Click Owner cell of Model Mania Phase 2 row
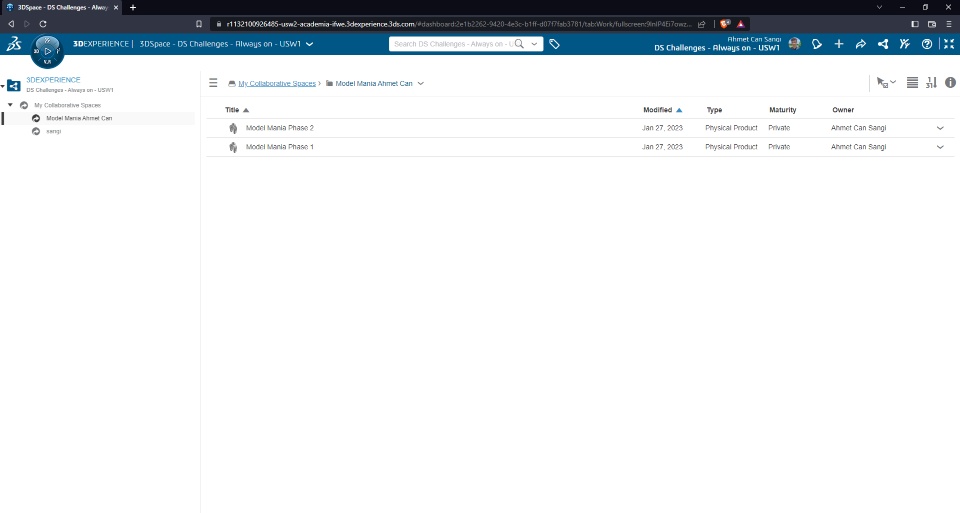This screenshot has width=960, height=513. 858,128
